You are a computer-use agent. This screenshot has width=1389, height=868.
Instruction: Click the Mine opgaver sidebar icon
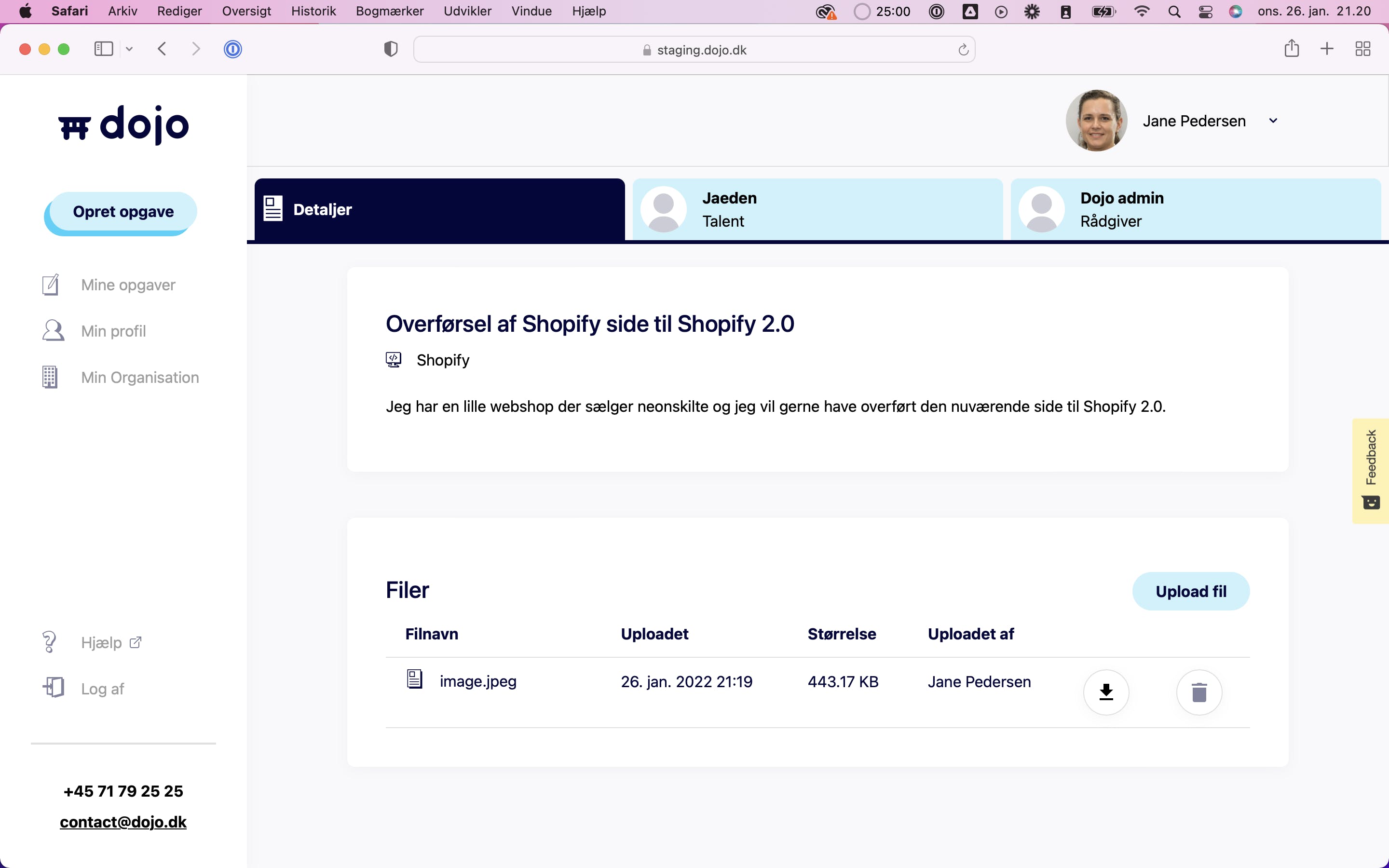(51, 285)
